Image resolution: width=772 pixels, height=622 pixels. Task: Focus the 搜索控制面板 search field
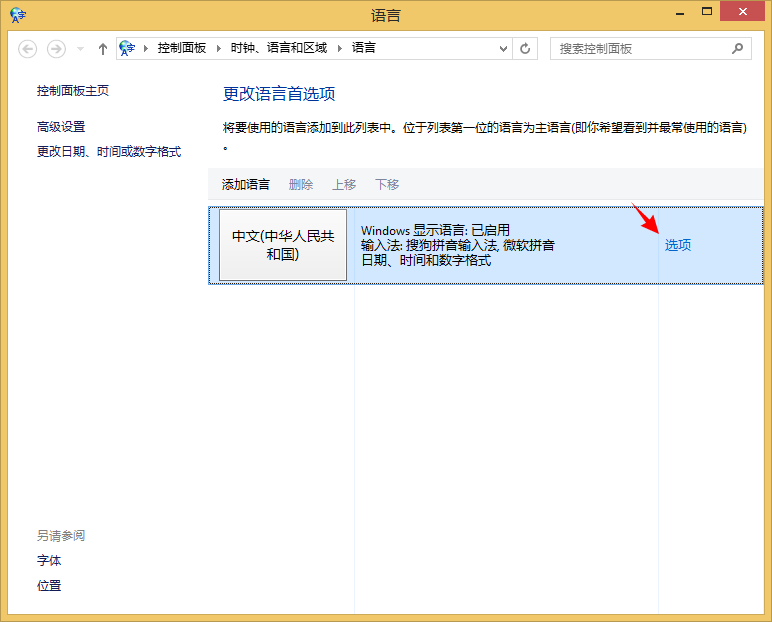651,48
